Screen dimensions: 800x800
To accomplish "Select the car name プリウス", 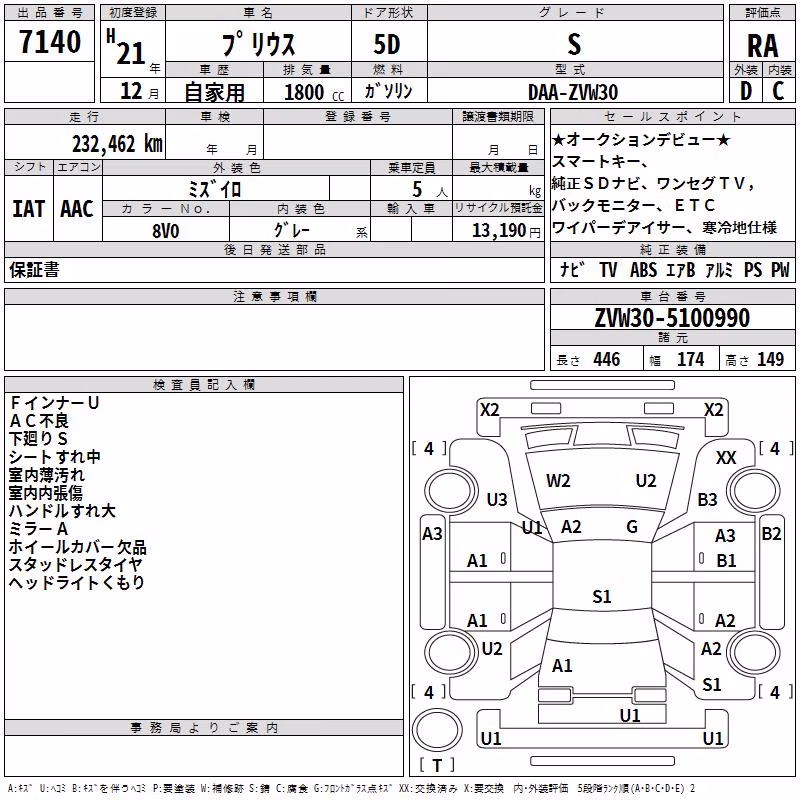I will [x=259, y=44].
